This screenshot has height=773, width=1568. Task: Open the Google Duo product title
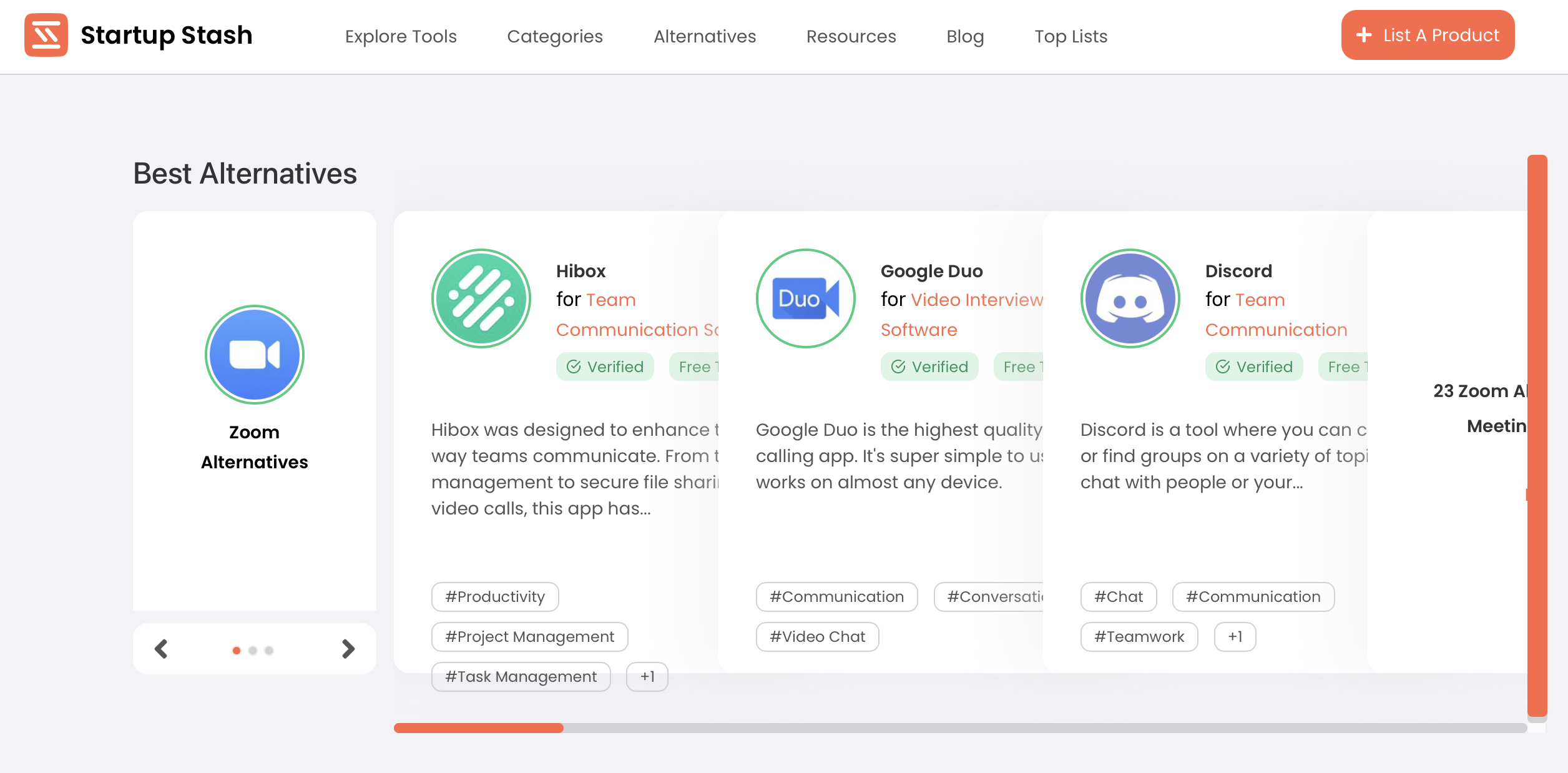coord(931,271)
